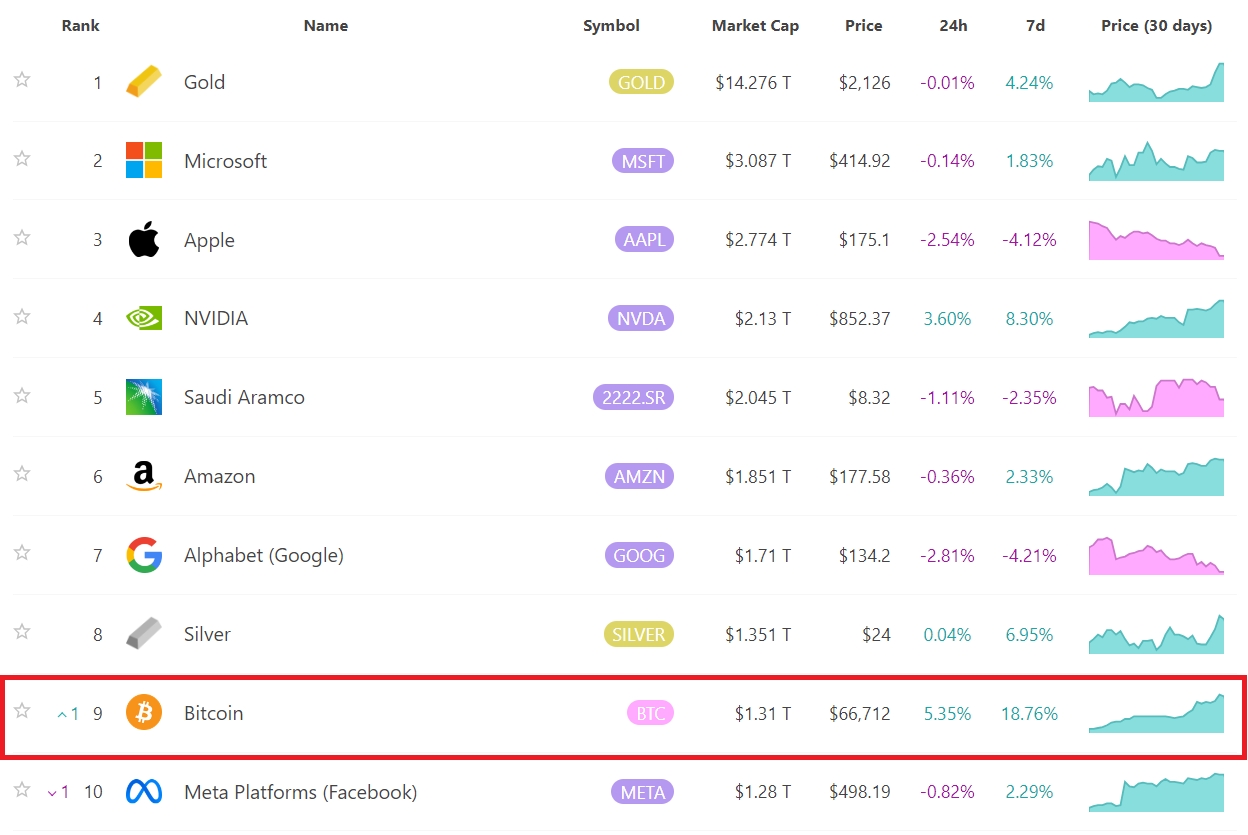
Task: Click the Apple logo icon
Action: (x=144, y=239)
